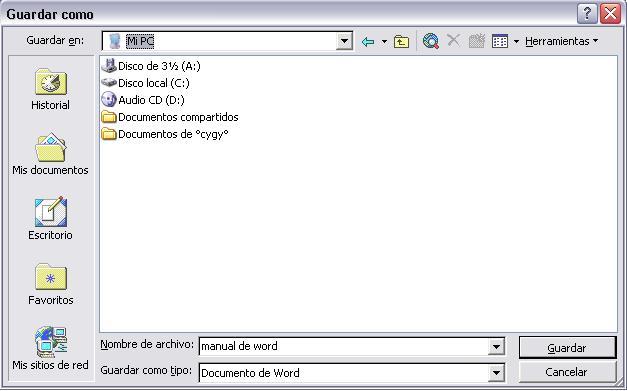Select Disco local (C:) drive
Image resolution: width=627 pixels, height=391 pixels.
145,83
